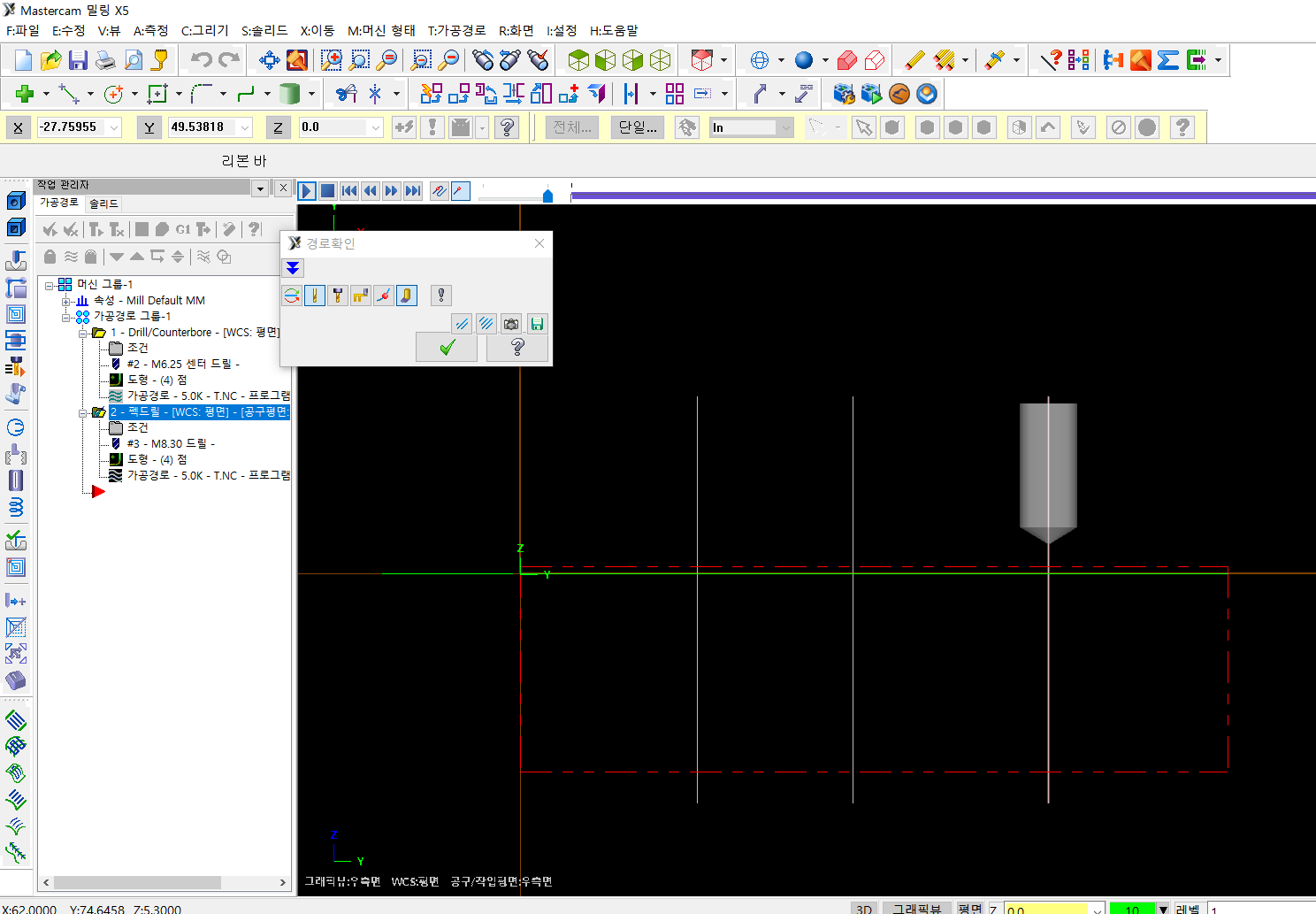Click the Verify selected operations icon
Viewport: 1316px width, 914px height.
tap(162, 229)
